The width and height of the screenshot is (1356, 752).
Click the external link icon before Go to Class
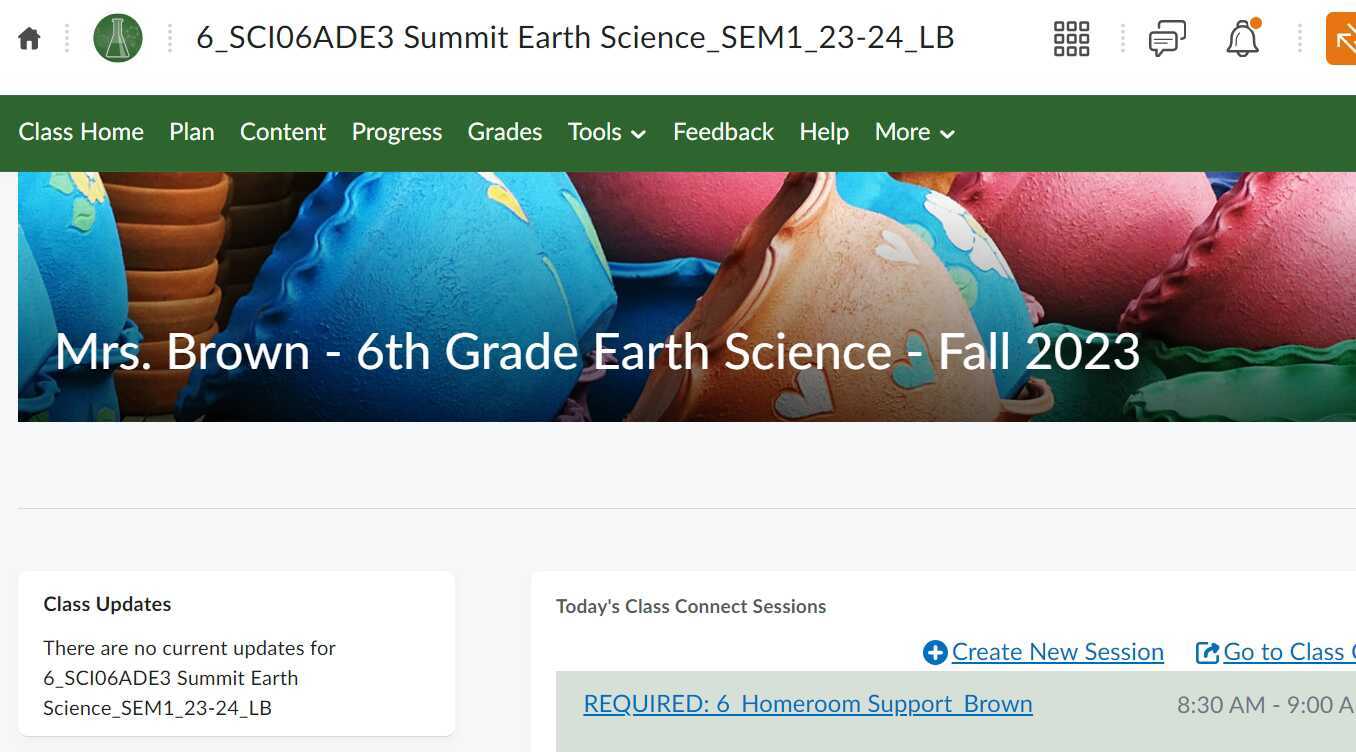(1204, 652)
